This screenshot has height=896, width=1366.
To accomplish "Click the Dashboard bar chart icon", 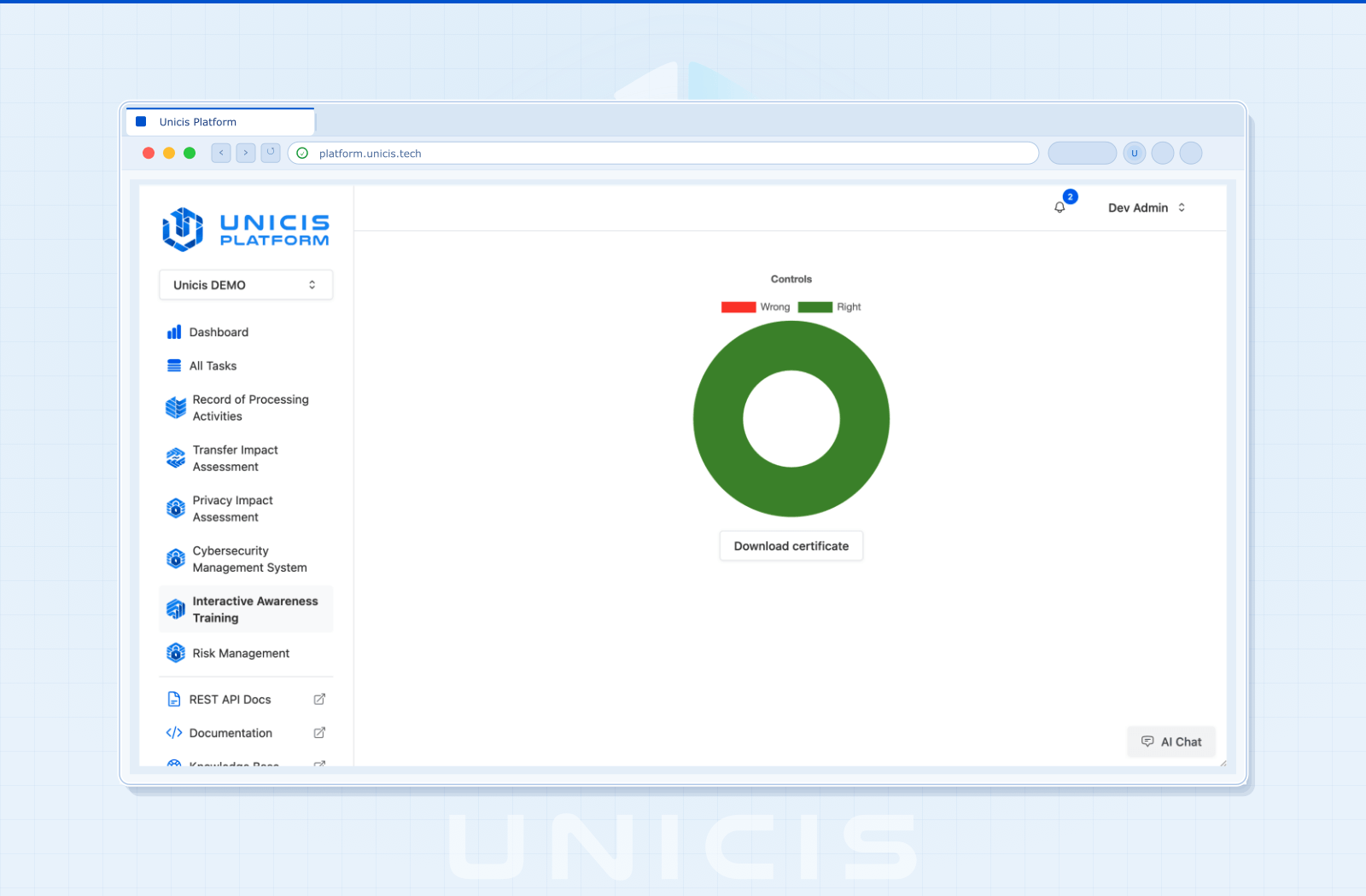I will 174,332.
